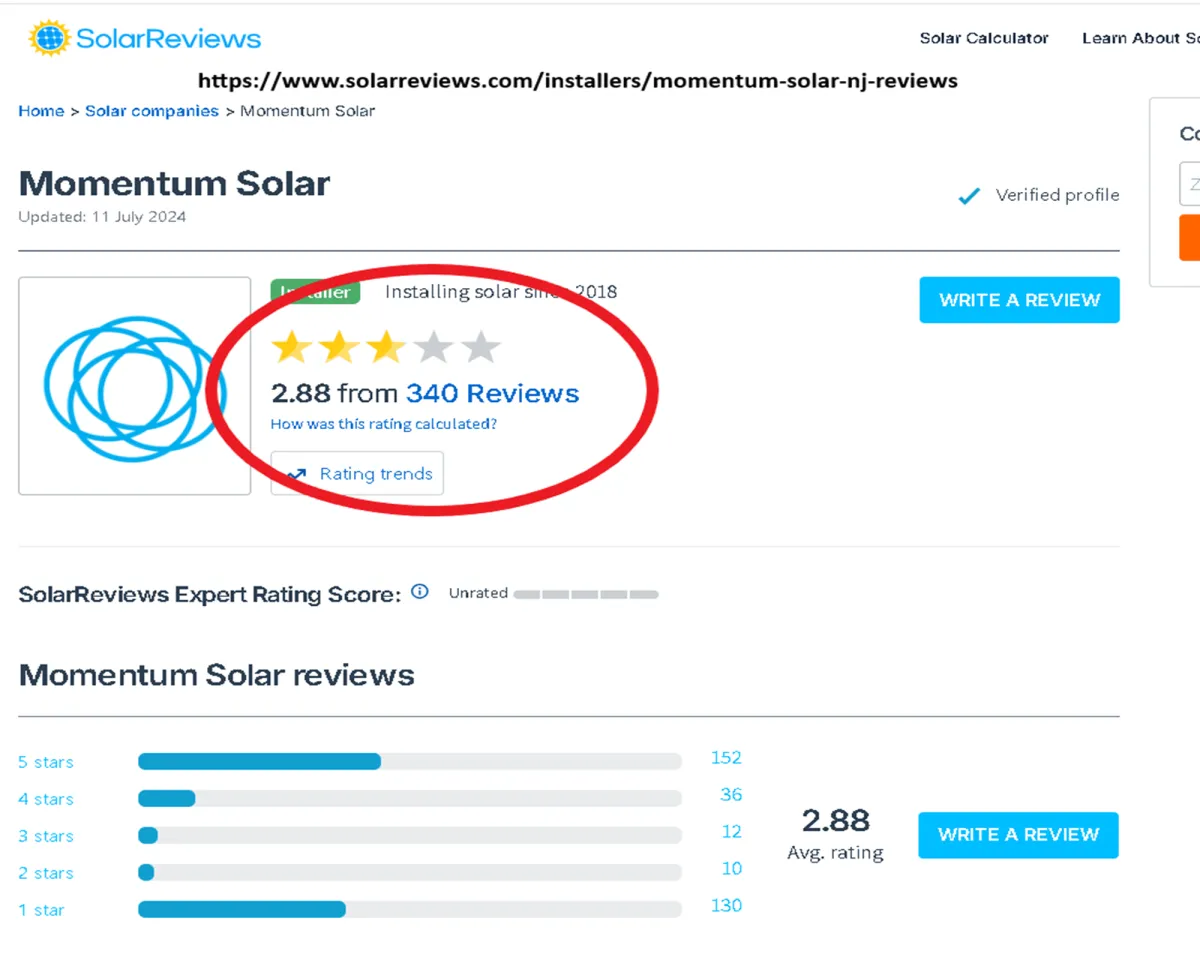The width and height of the screenshot is (1200, 960).
Task: Click the trend arrow icon in Rating trends
Action: [296, 474]
